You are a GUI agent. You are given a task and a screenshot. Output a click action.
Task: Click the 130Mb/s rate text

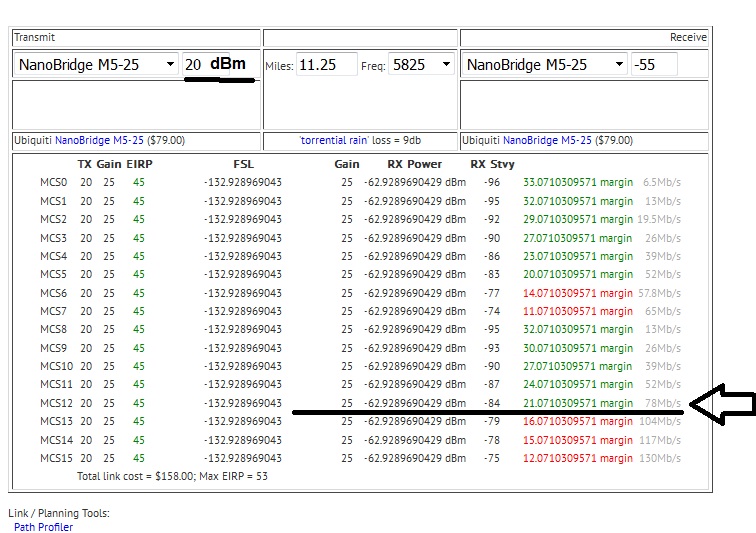point(660,458)
